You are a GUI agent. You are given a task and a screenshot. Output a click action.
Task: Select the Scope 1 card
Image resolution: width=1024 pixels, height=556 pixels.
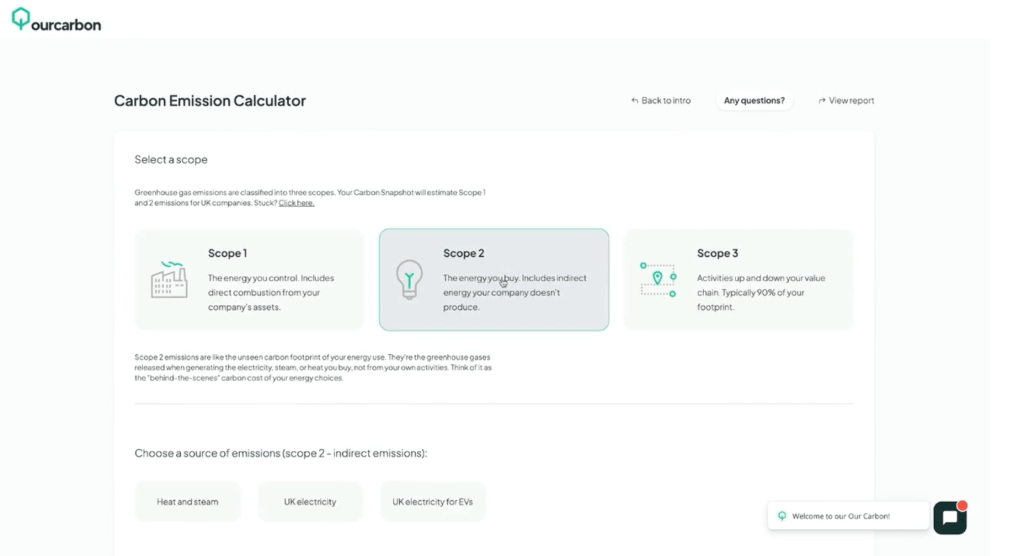pos(249,279)
